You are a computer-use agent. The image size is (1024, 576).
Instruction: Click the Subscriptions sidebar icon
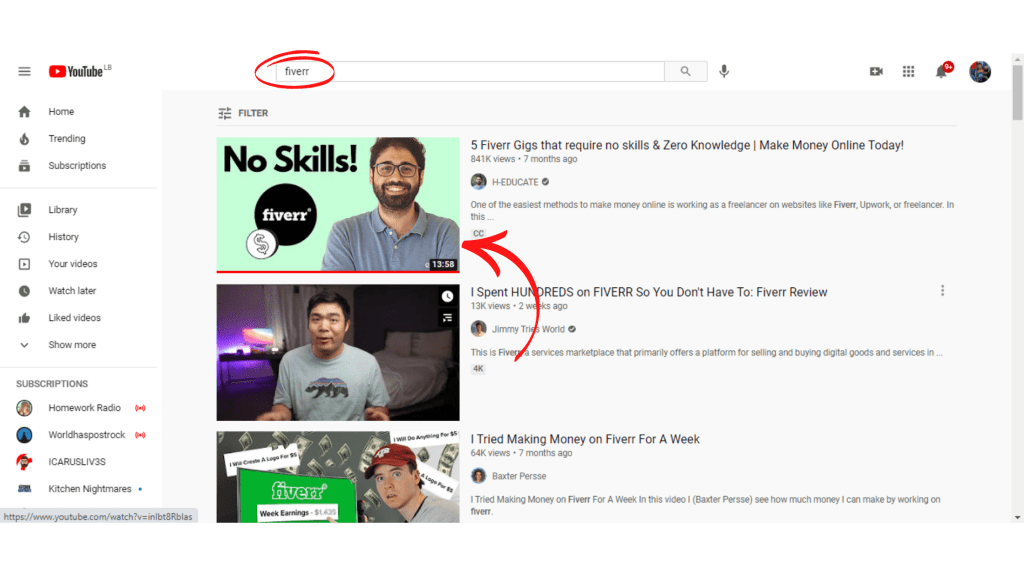(24, 165)
